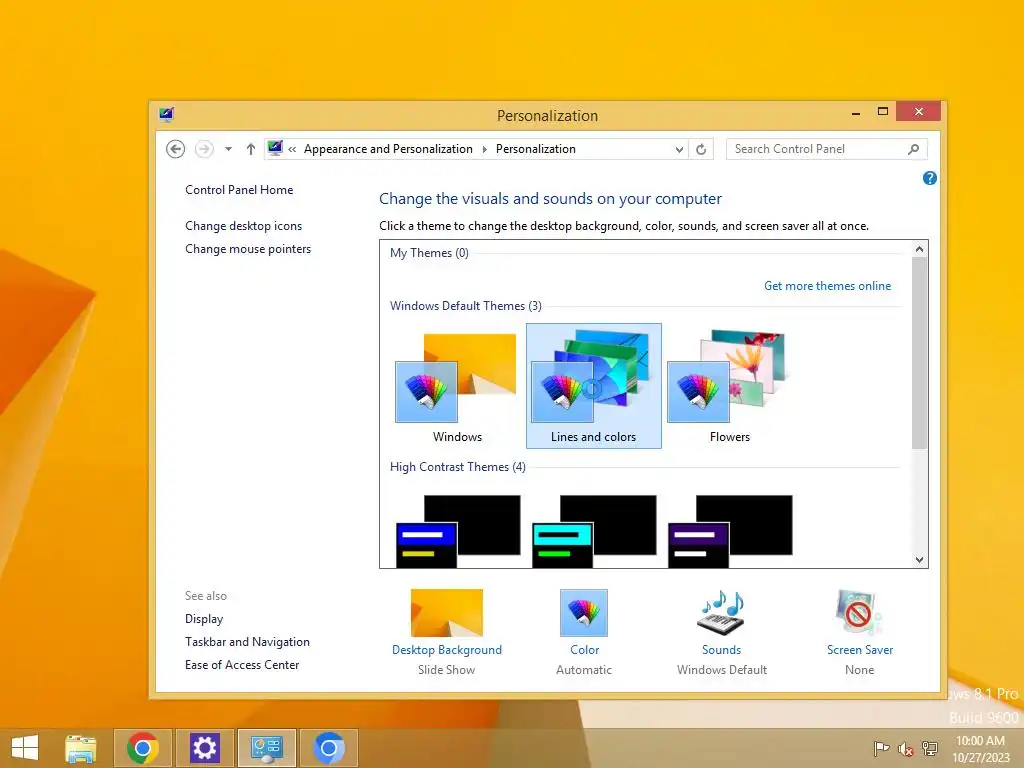Click the Desktop Background link text

click(447, 650)
